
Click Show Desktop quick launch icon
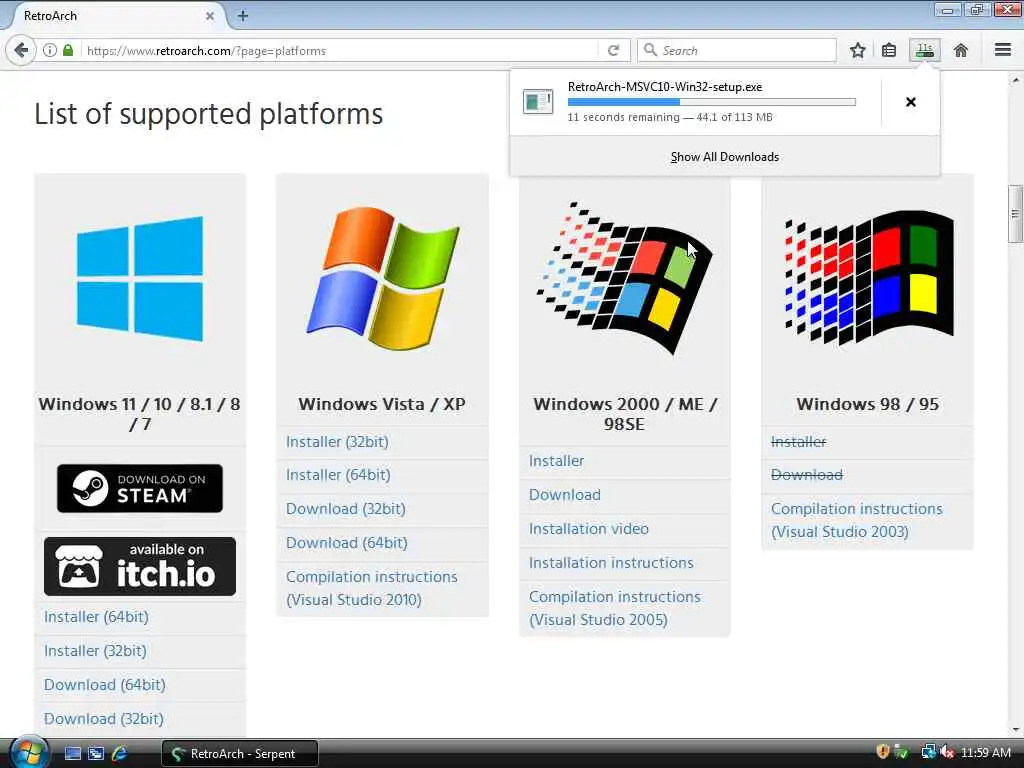coord(72,754)
